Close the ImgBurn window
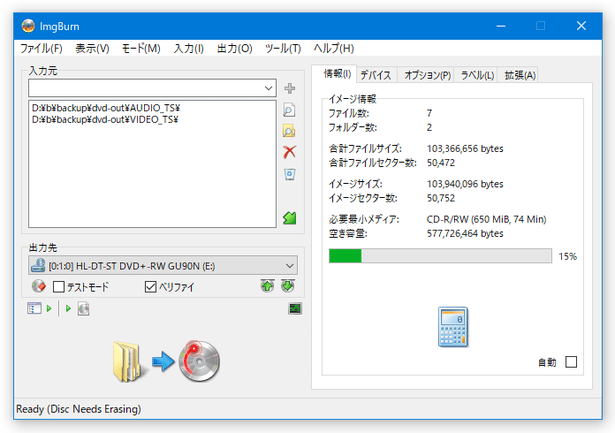615x433 pixels. point(581,26)
